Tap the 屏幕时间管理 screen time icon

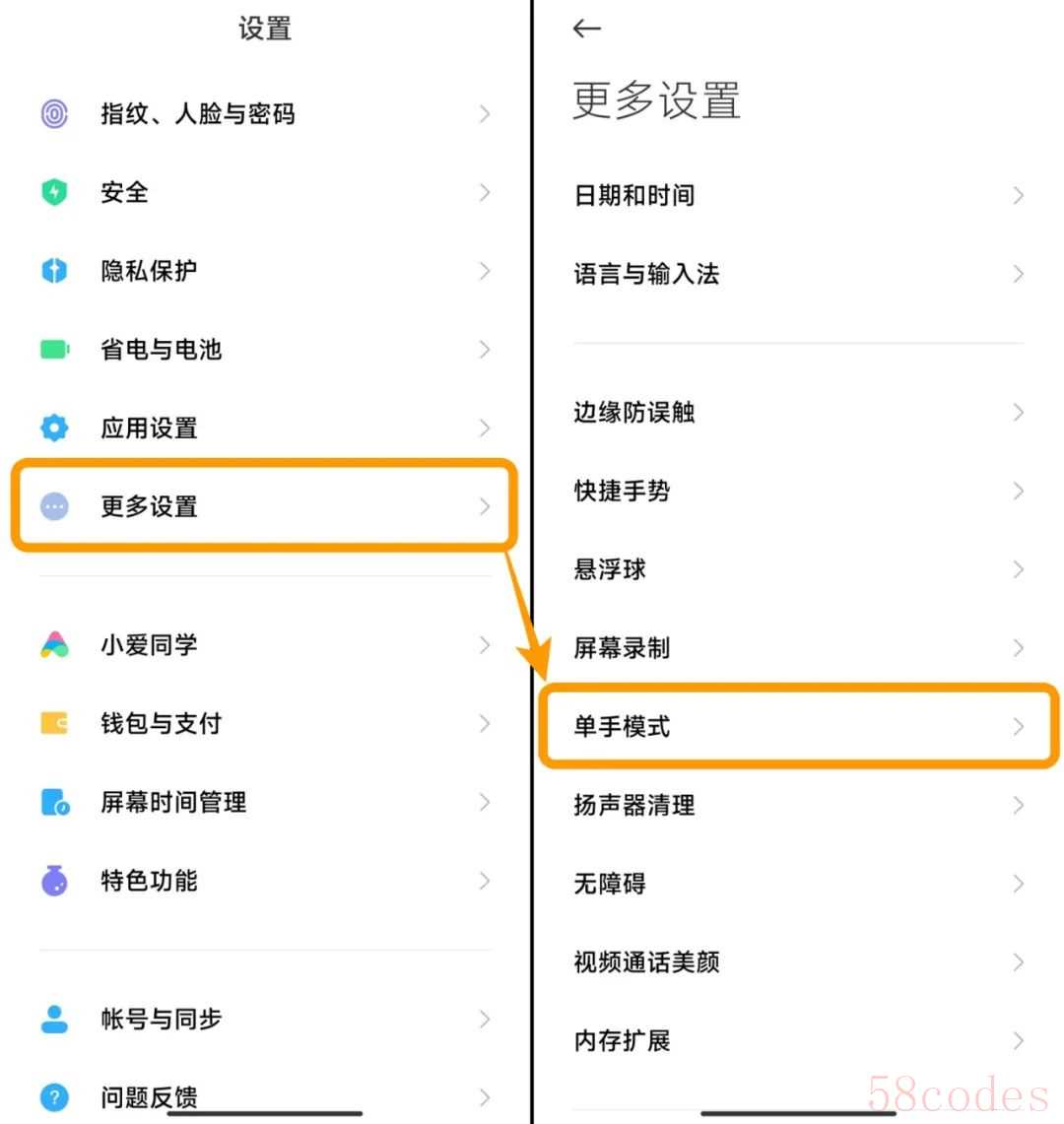tap(55, 803)
